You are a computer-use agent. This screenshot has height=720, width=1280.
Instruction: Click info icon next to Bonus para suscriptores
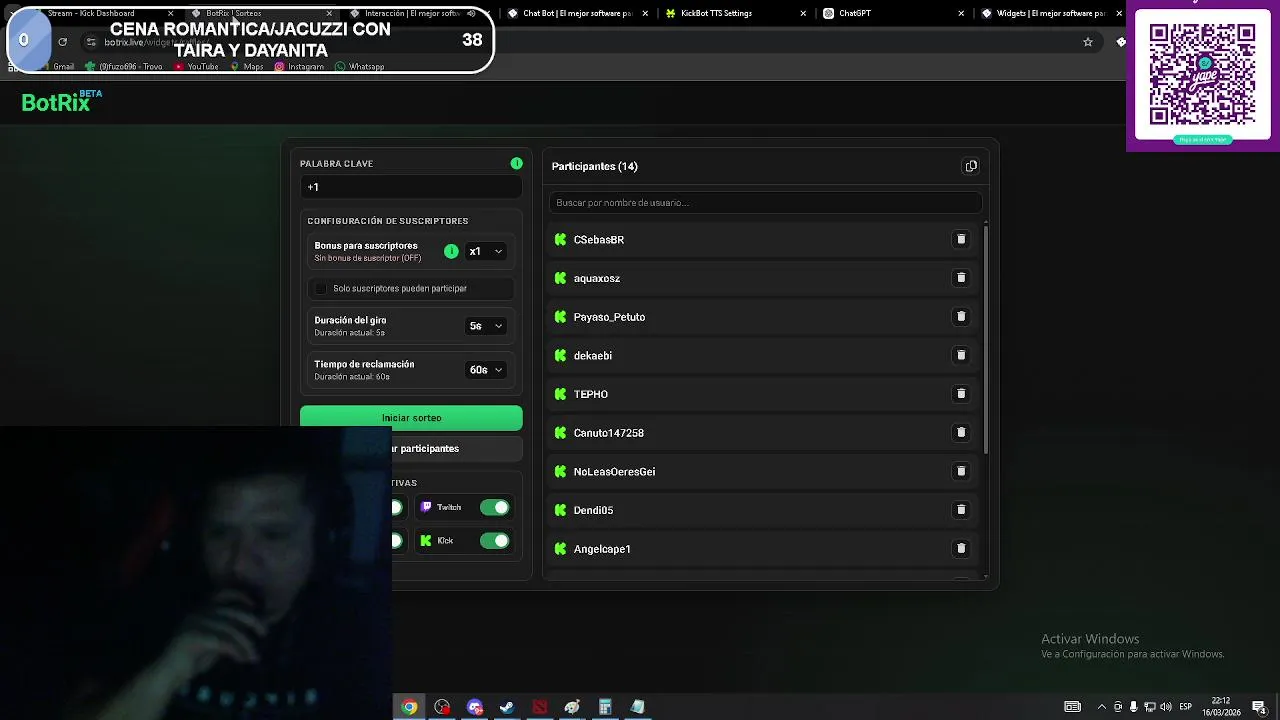click(x=451, y=251)
